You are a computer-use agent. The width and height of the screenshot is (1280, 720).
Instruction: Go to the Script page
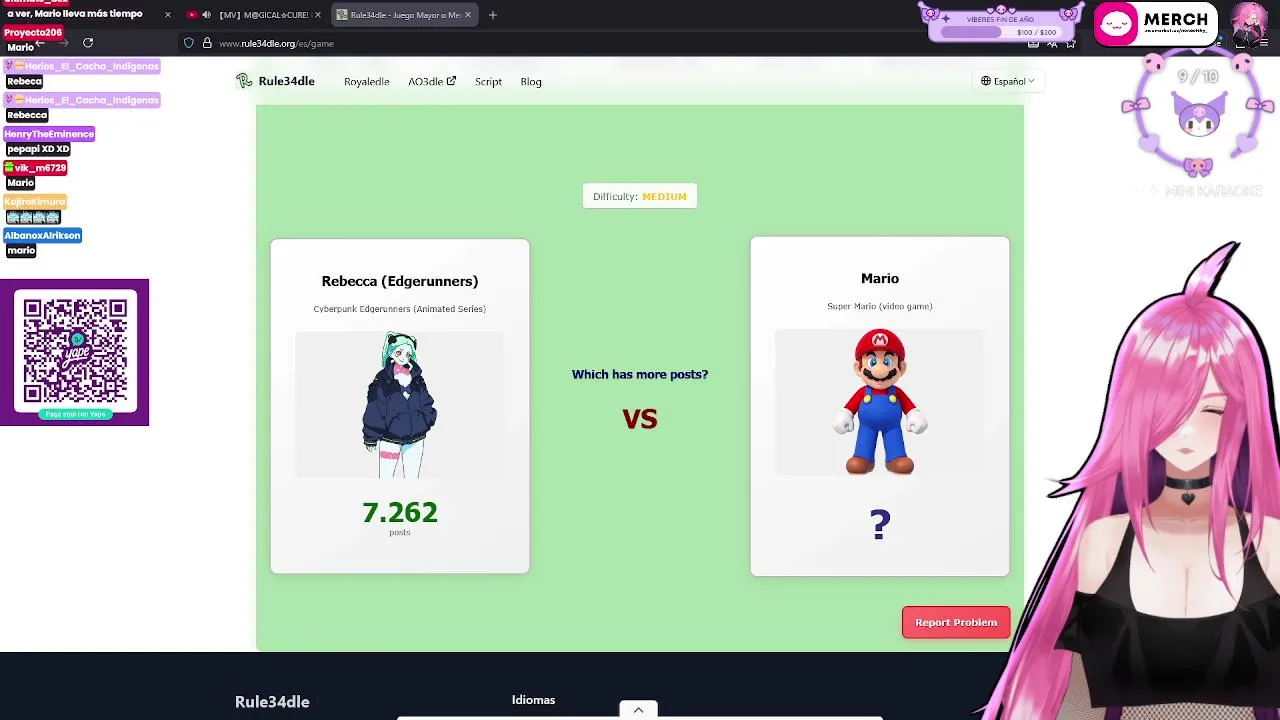click(488, 82)
